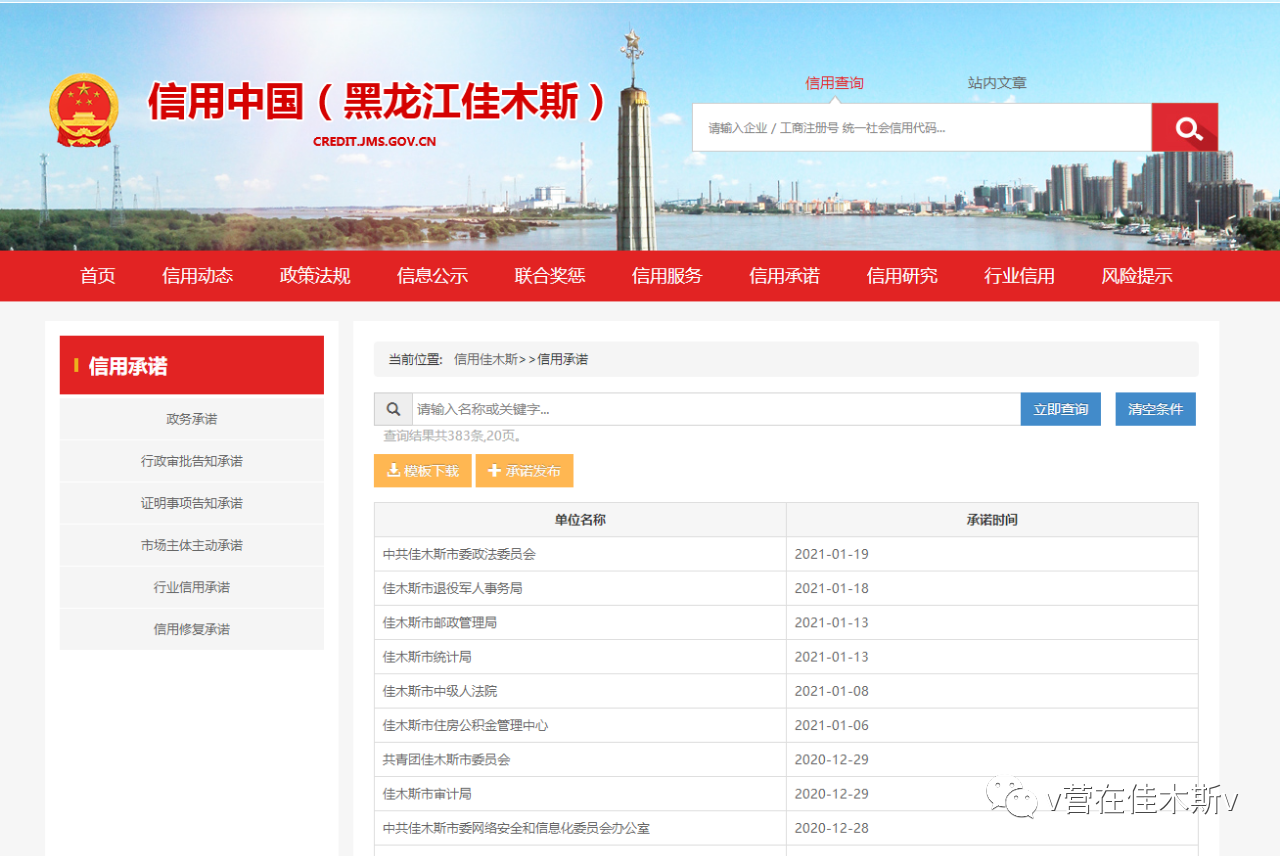Click the 查询结果共383条,20页 result count text

[x=453, y=436]
